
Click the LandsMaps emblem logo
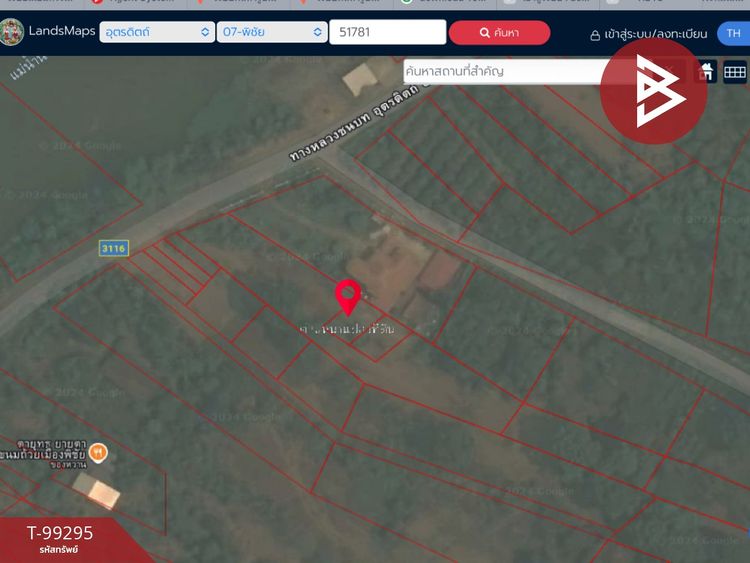(x=11, y=32)
